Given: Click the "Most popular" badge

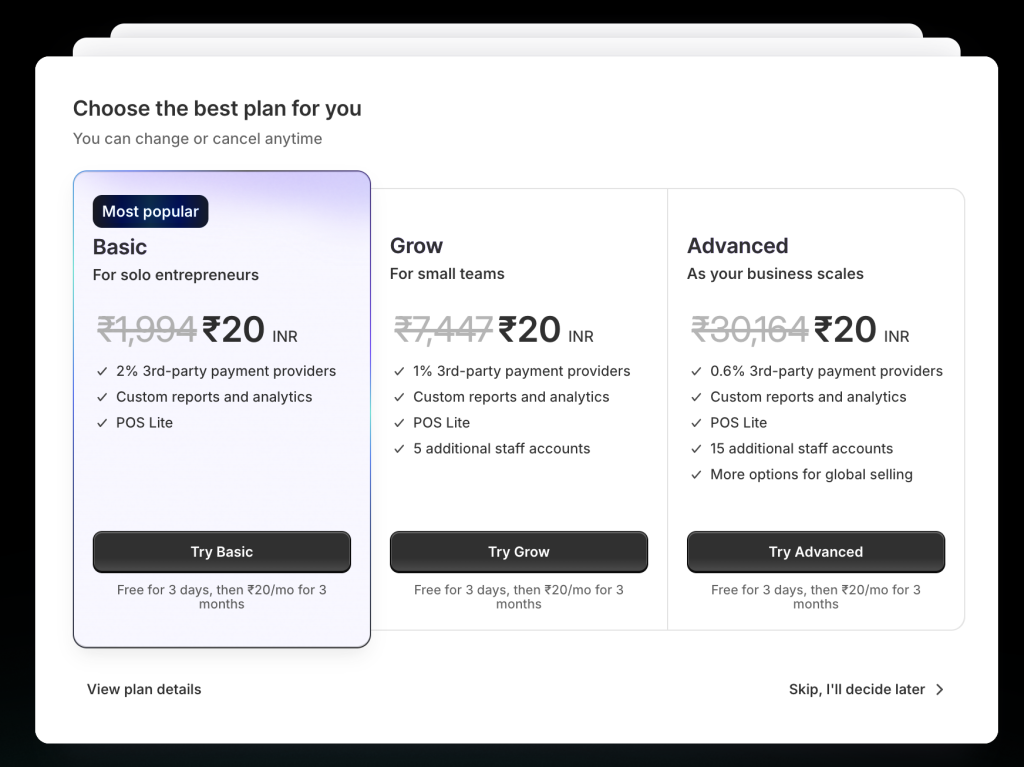Looking at the screenshot, I should coord(150,211).
